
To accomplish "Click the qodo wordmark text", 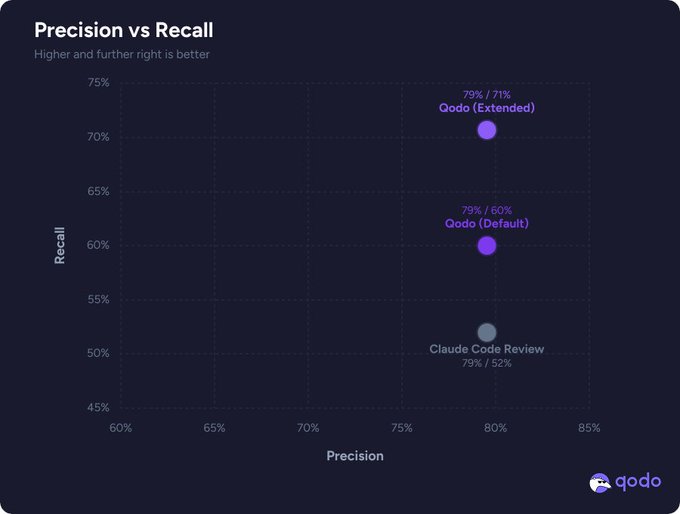I will coord(638,481).
